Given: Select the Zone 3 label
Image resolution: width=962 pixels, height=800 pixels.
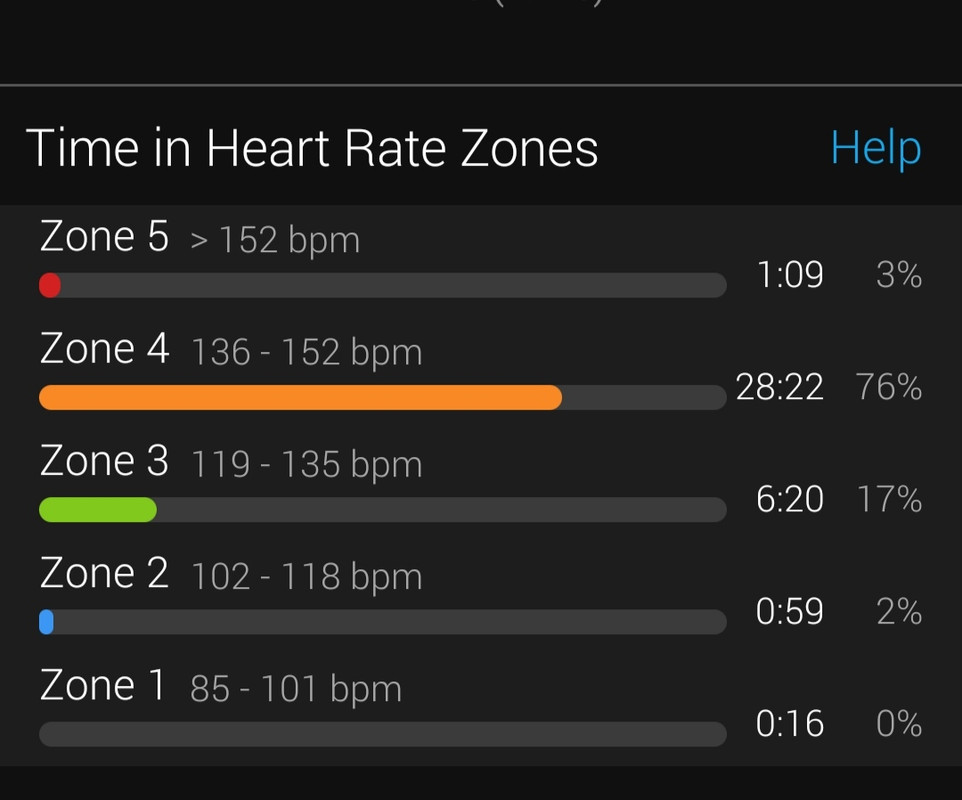Looking at the screenshot, I should [104, 460].
